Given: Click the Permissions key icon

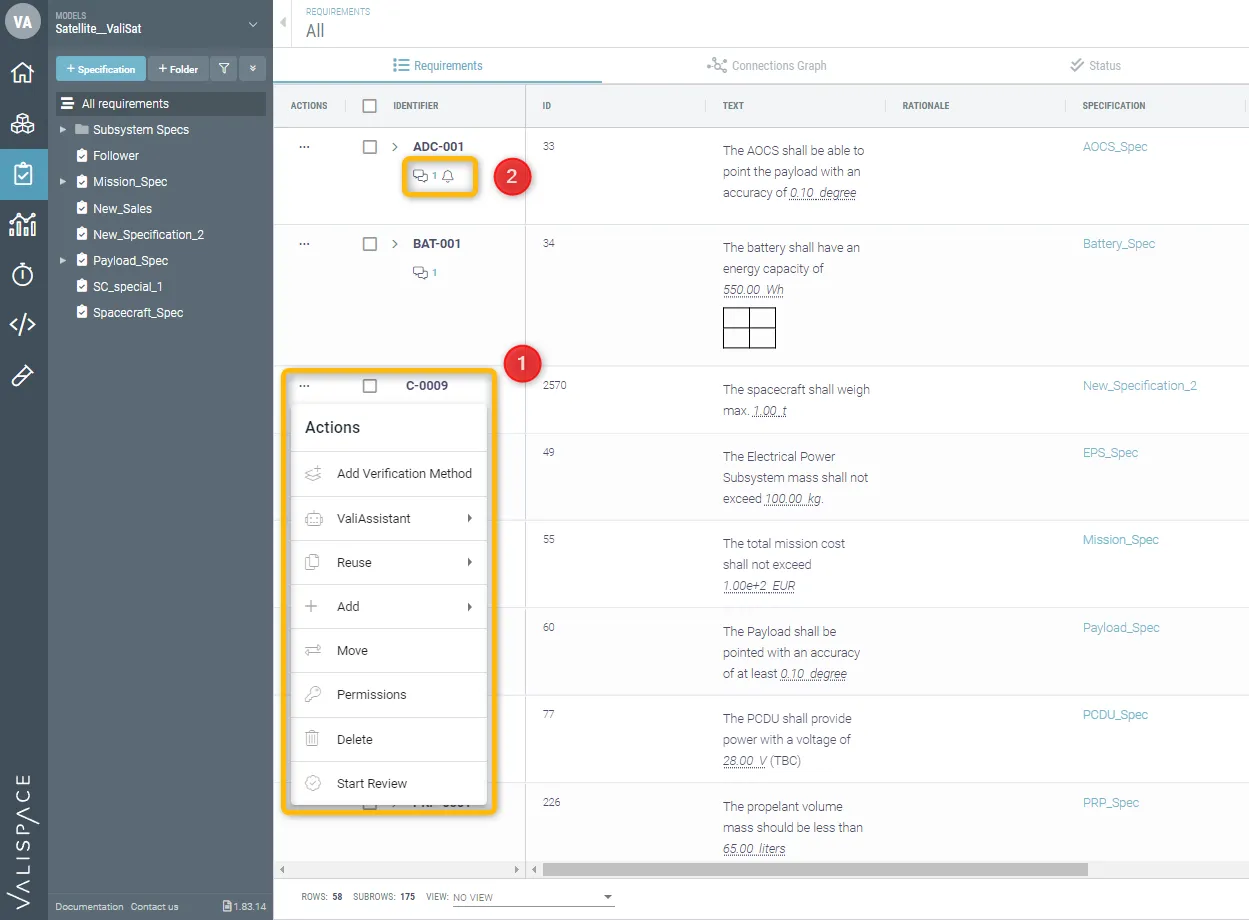Looking at the screenshot, I should tap(312, 694).
